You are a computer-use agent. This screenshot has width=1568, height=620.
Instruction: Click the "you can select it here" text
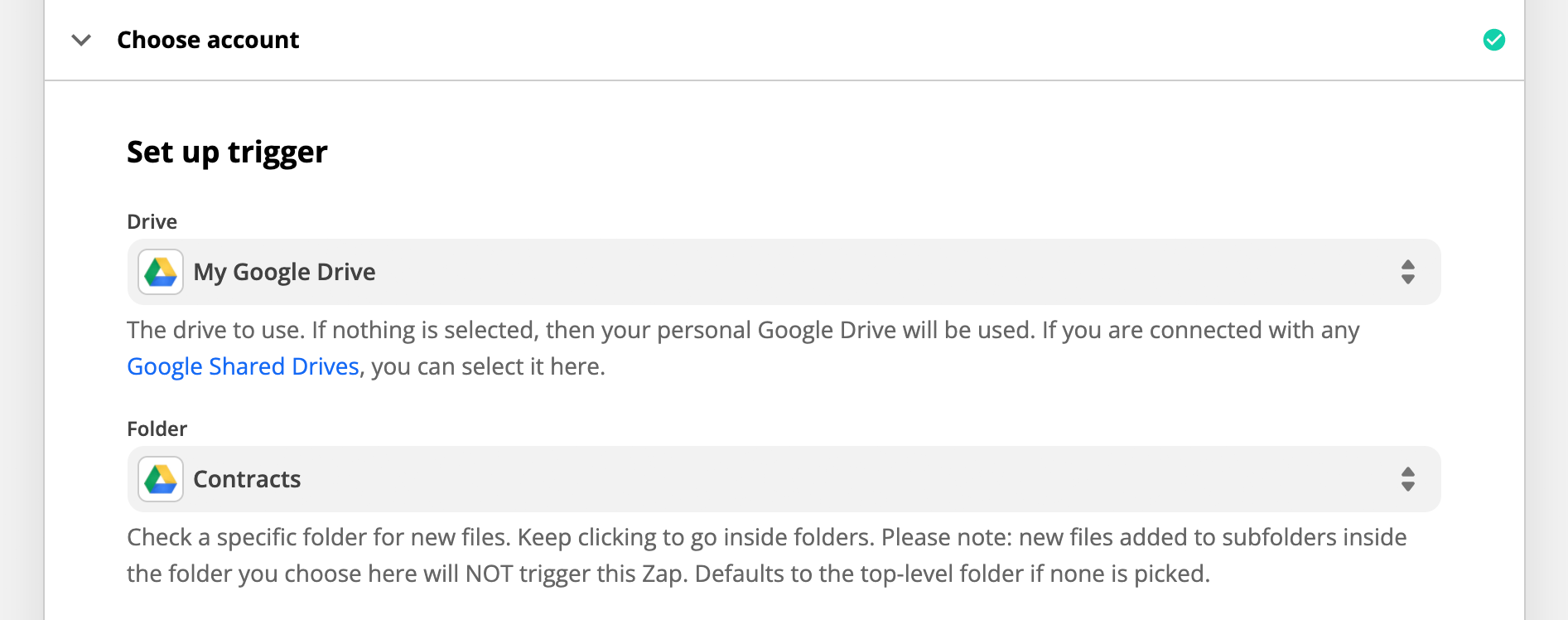[488, 366]
